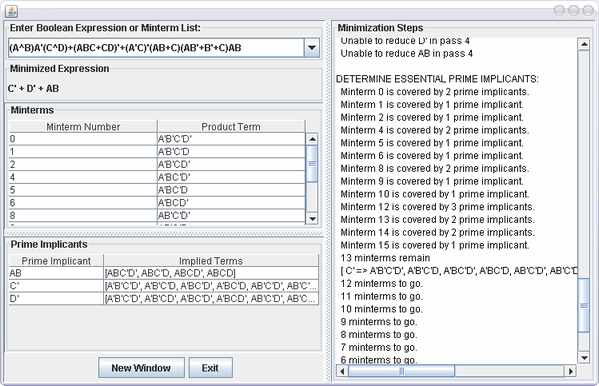
Task: Click Minimization Steps scroll down arrow
Action: click(x=584, y=357)
